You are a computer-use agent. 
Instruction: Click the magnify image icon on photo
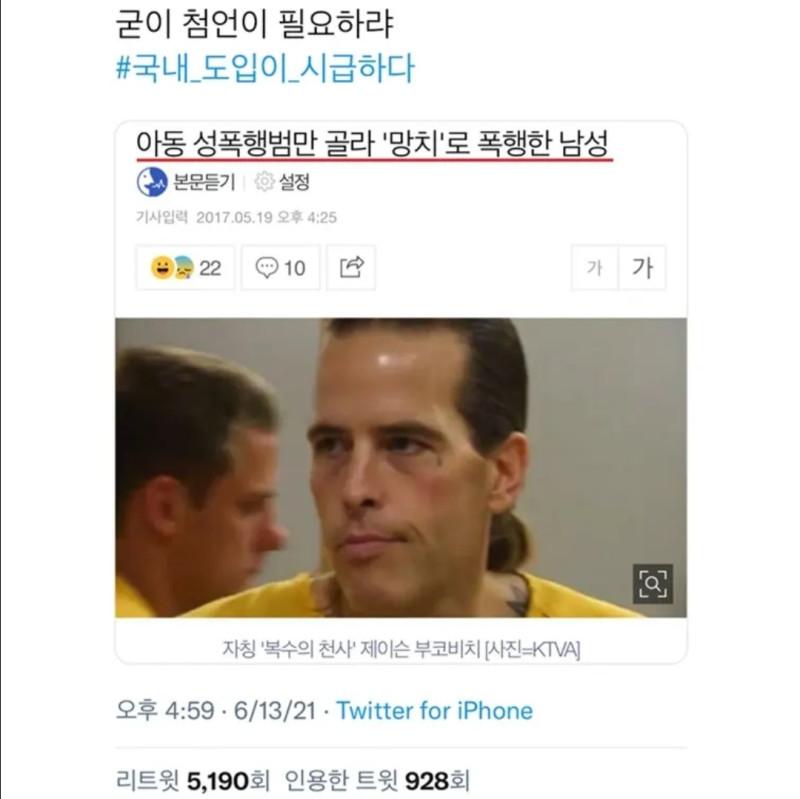pyautogui.click(x=653, y=584)
